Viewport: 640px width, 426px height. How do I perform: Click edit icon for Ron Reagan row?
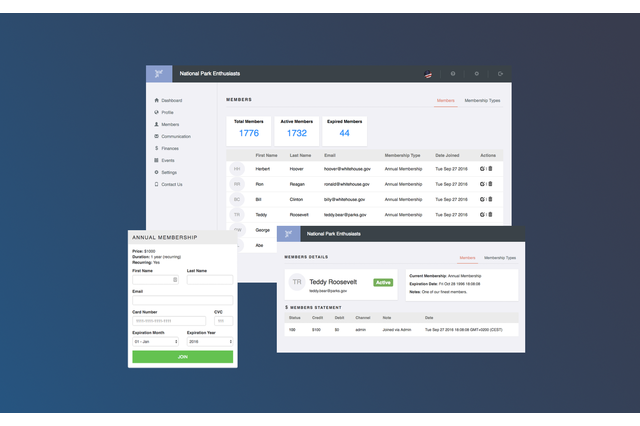pyautogui.click(x=482, y=184)
